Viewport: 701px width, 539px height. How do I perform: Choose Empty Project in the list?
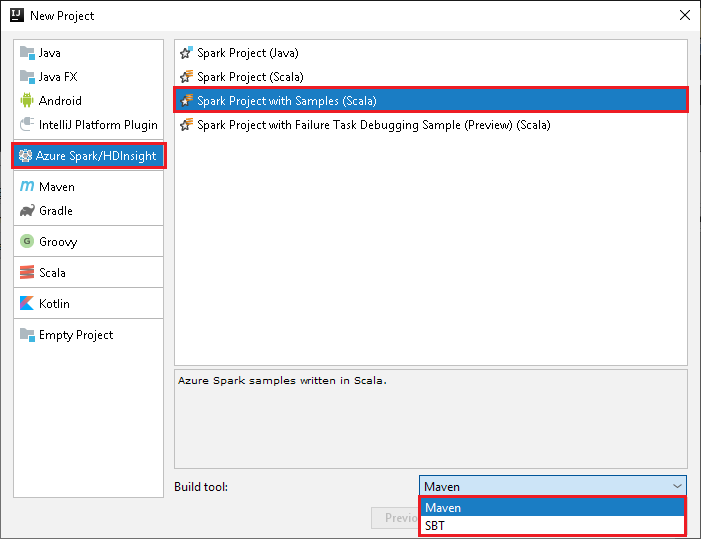(x=89, y=335)
